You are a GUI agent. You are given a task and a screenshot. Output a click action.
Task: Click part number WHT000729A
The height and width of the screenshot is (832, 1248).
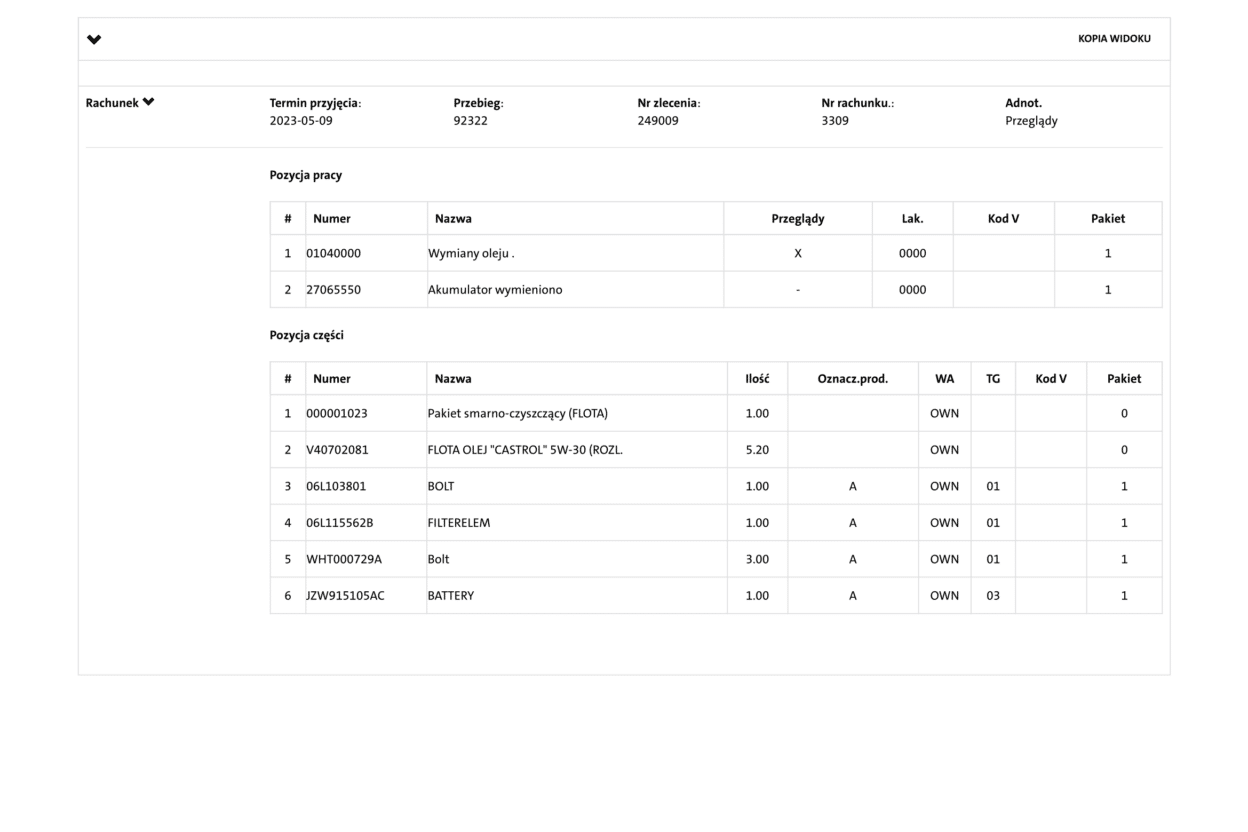pyautogui.click(x=344, y=560)
